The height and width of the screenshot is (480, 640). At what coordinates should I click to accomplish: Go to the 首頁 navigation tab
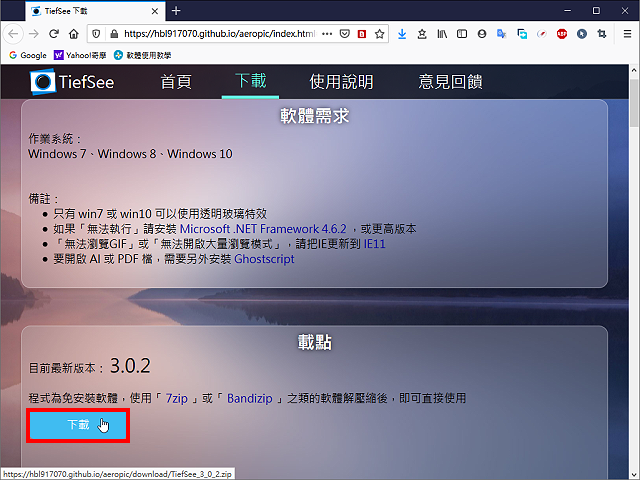[176, 82]
